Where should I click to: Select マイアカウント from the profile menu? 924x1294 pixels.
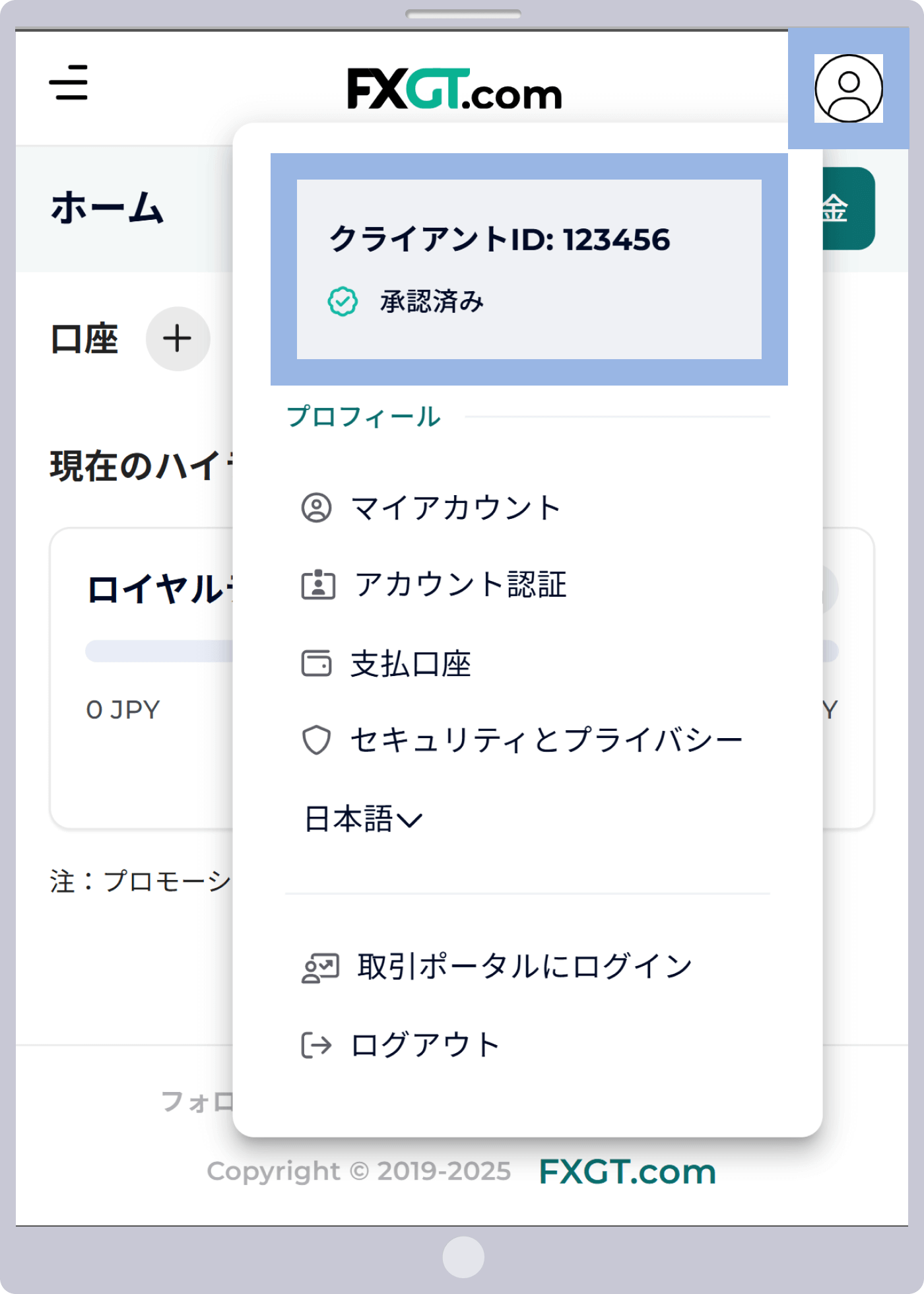pos(455,507)
